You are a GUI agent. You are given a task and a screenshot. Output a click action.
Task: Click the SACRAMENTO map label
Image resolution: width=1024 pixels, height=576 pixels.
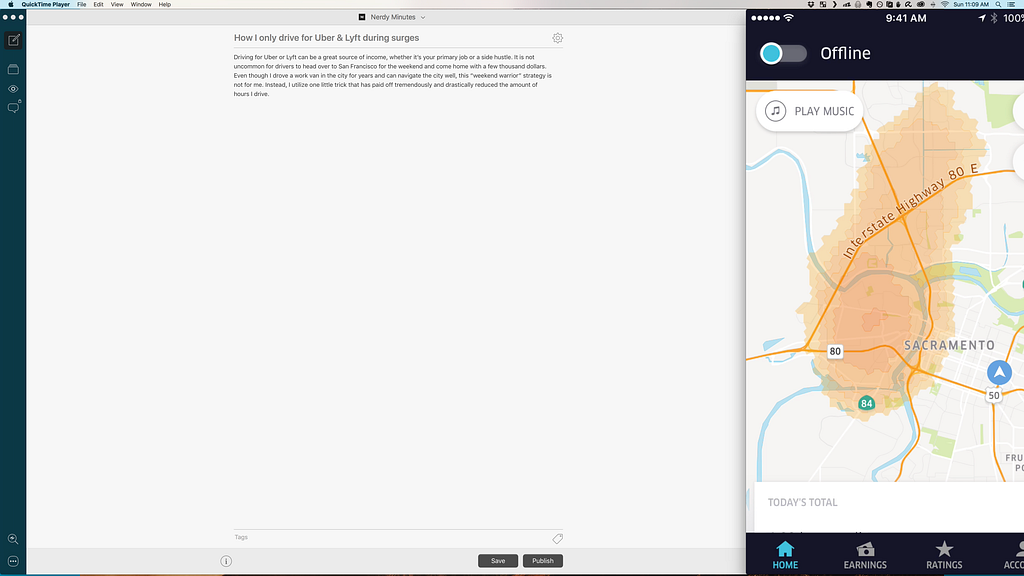point(950,345)
